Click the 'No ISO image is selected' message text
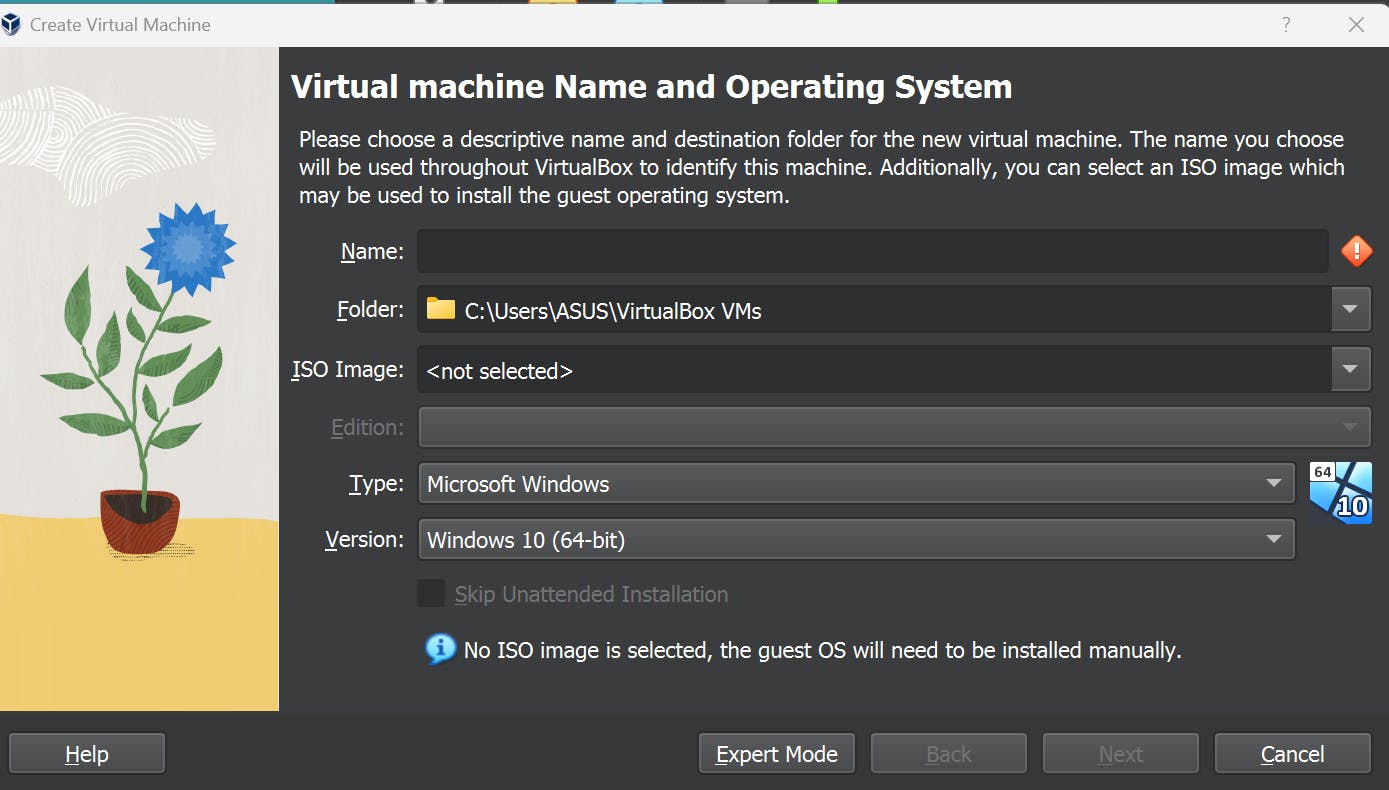This screenshot has height=790, width=1389. [x=823, y=651]
